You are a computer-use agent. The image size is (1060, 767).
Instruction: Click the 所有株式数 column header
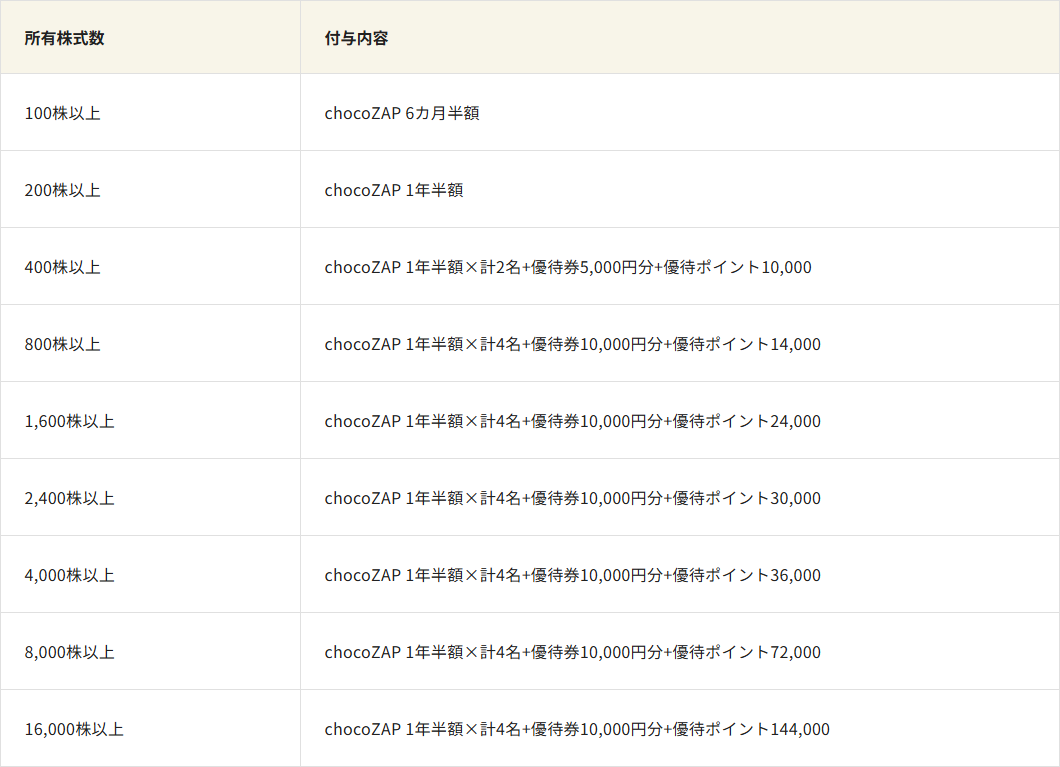click(x=64, y=38)
